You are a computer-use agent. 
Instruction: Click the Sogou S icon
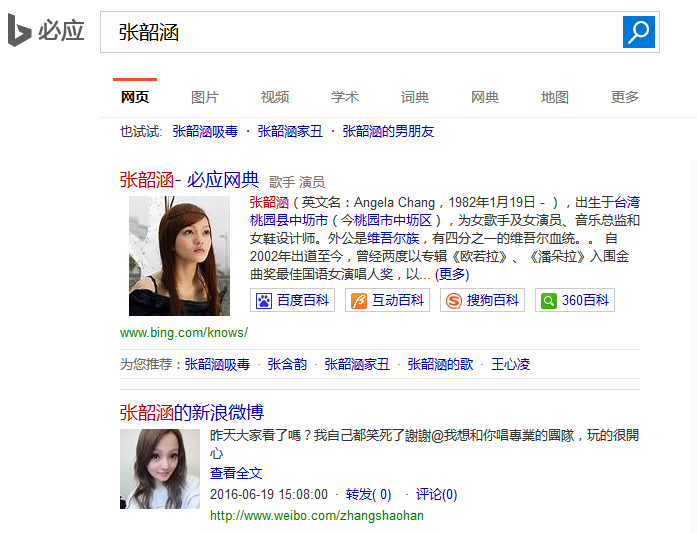point(454,301)
